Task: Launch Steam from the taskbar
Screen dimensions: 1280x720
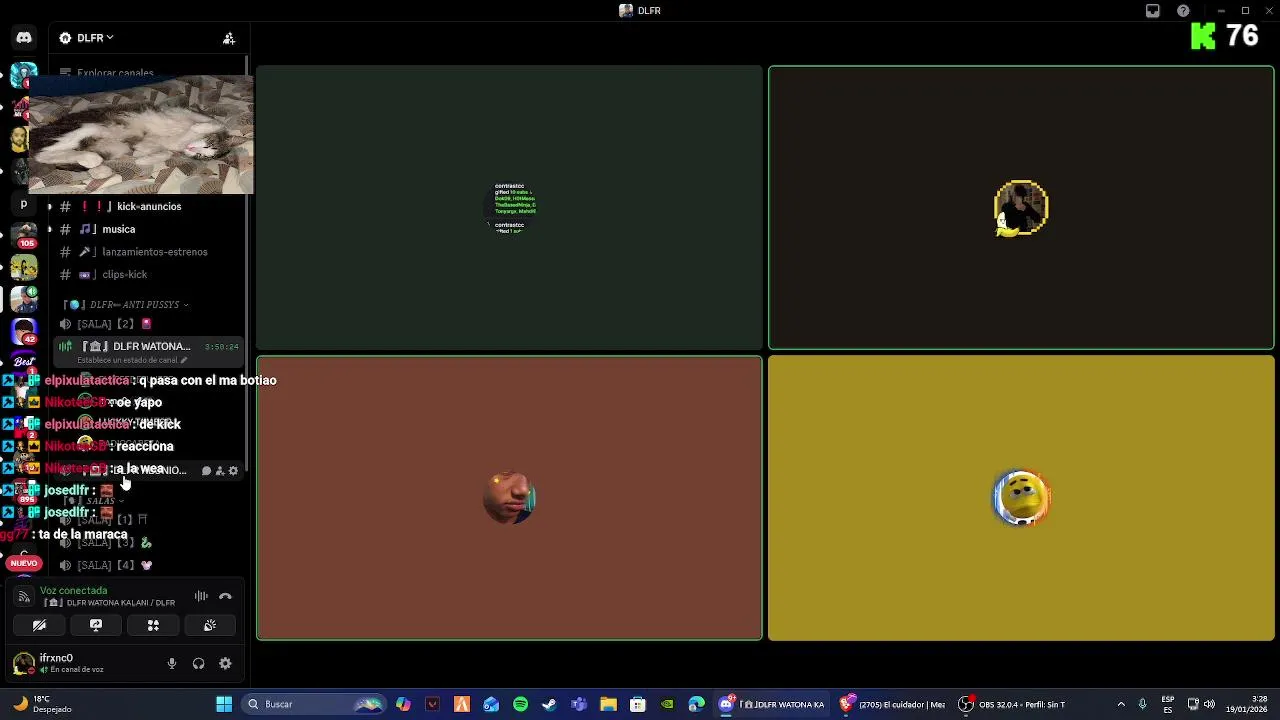Action: (x=549, y=704)
